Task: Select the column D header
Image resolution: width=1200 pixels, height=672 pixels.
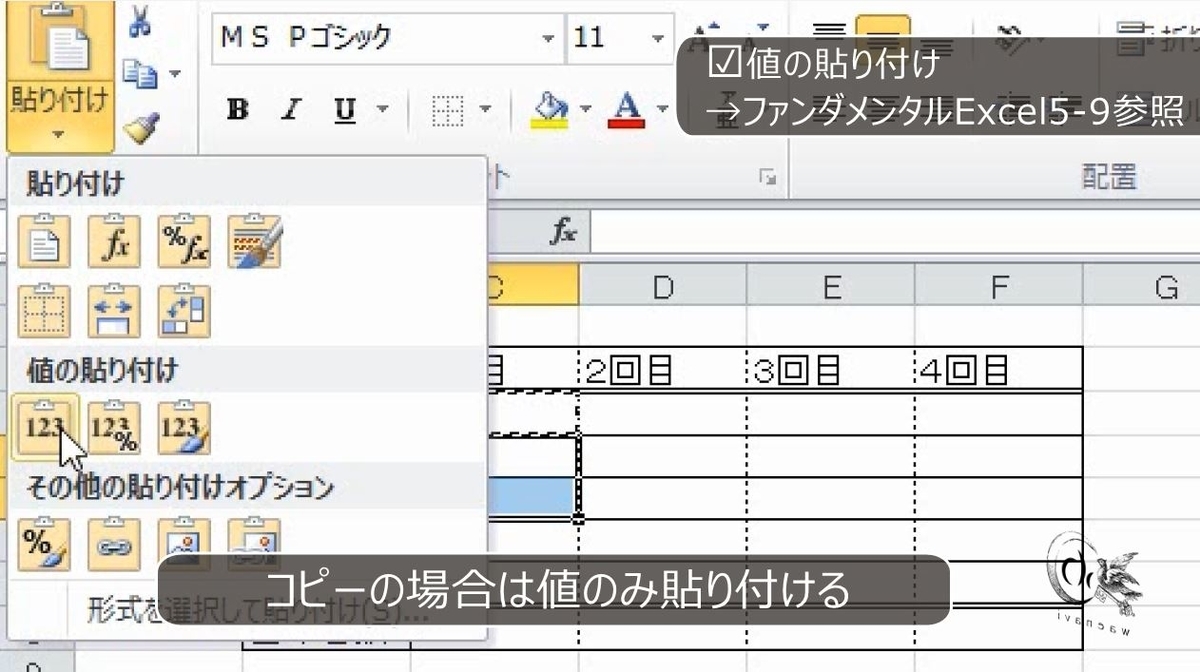Action: tap(665, 285)
